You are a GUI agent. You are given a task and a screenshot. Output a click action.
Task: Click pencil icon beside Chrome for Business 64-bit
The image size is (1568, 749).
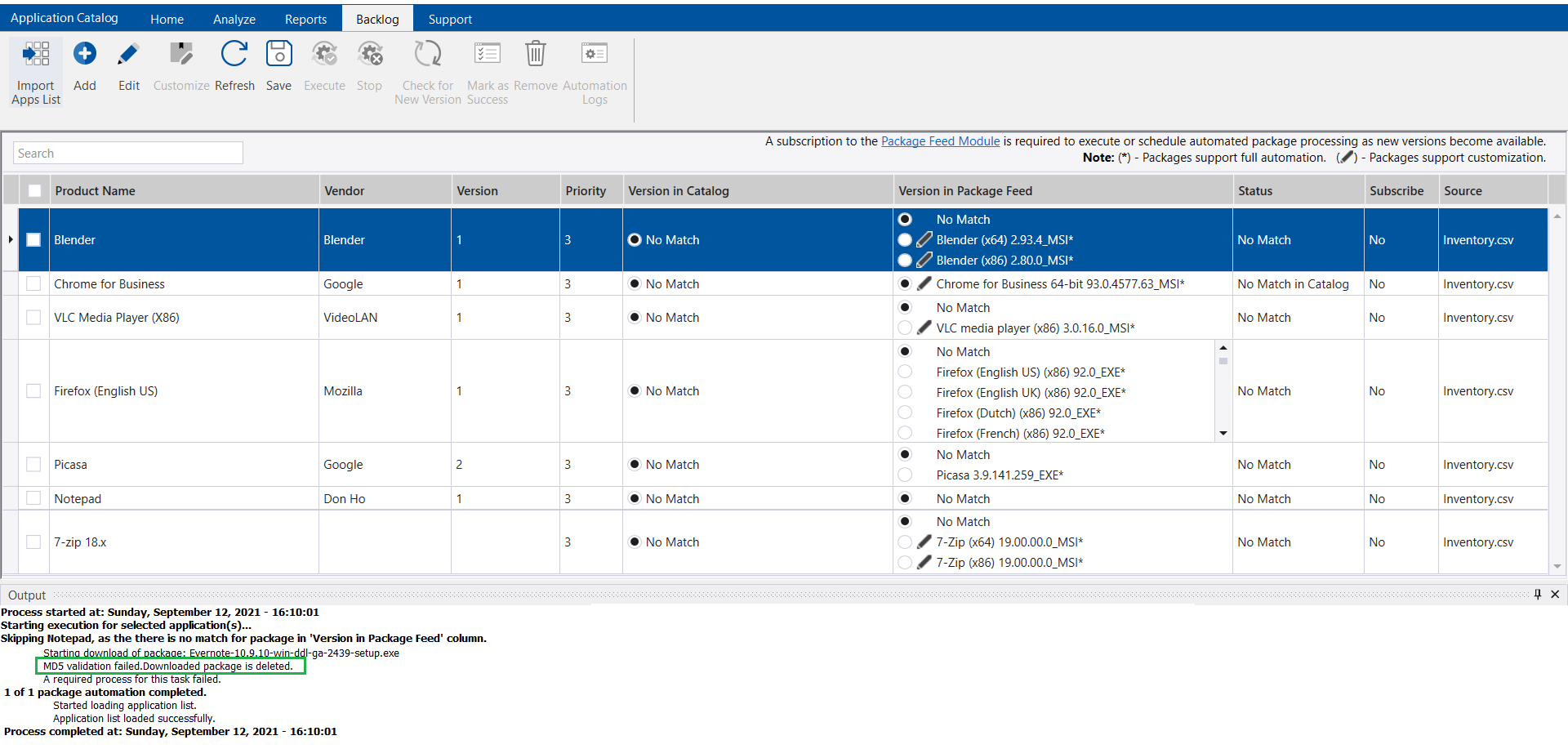(924, 283)
